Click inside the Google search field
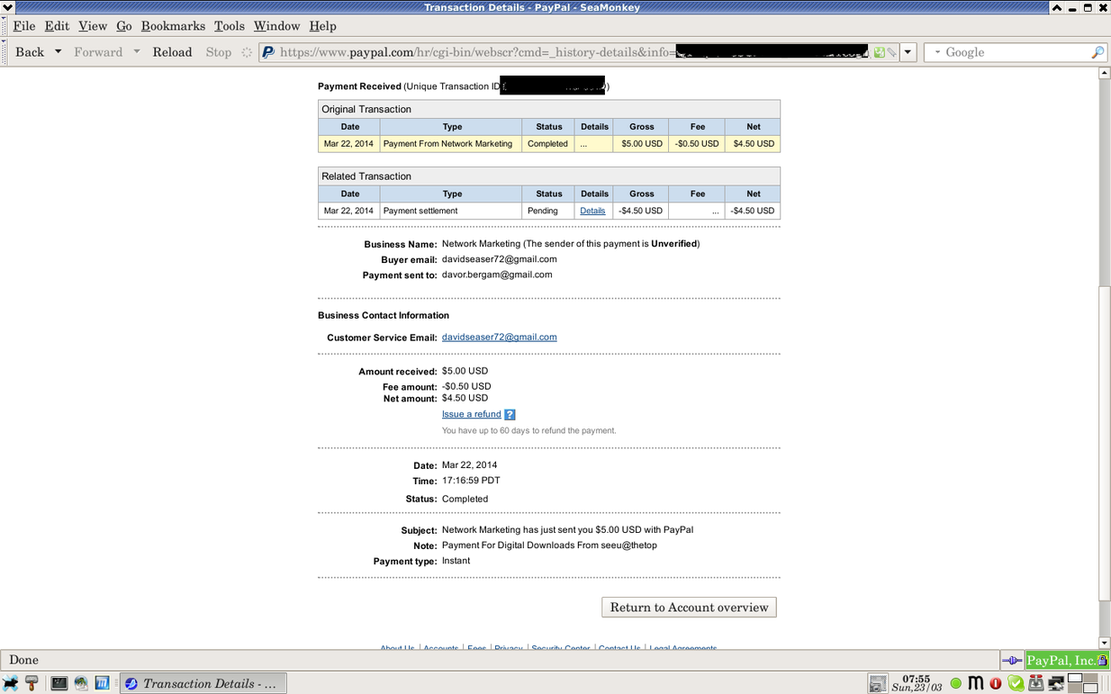The width and height of the screenshot is (1111, 694). click(x=1015, y=52)
